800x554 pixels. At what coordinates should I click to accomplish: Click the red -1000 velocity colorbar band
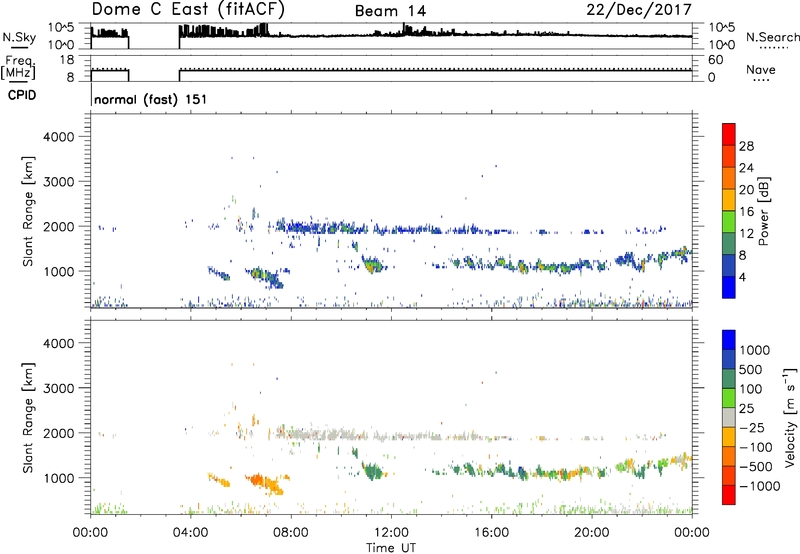729,495
